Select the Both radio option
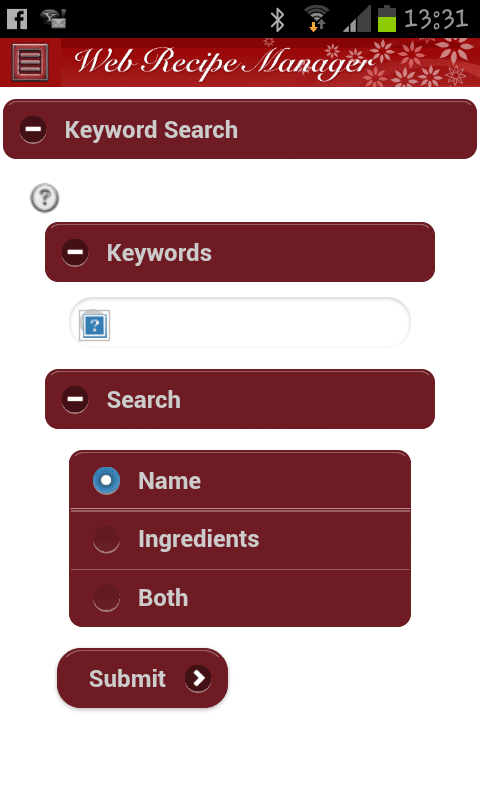The image size is (480, 800). (x=240, y=598)
